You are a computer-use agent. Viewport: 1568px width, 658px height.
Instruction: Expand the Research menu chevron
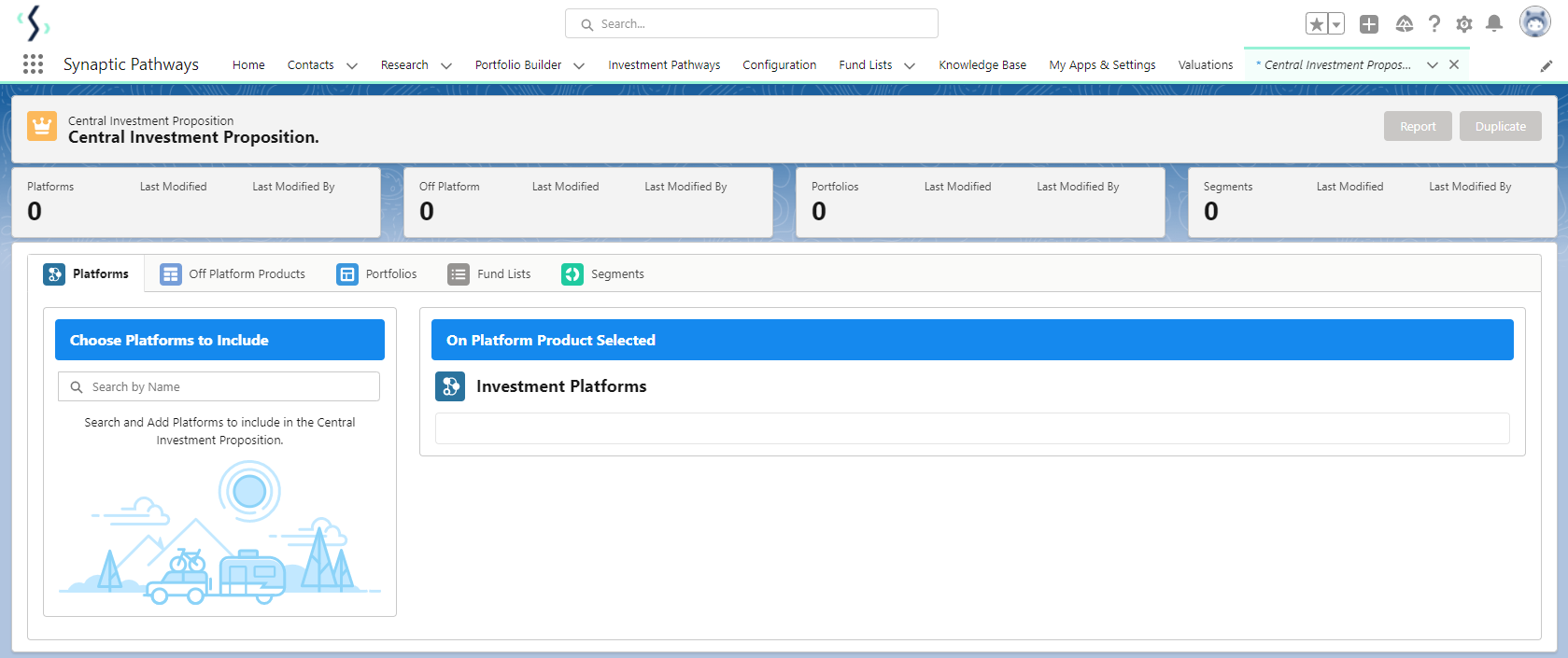click(x=446, y=65)
